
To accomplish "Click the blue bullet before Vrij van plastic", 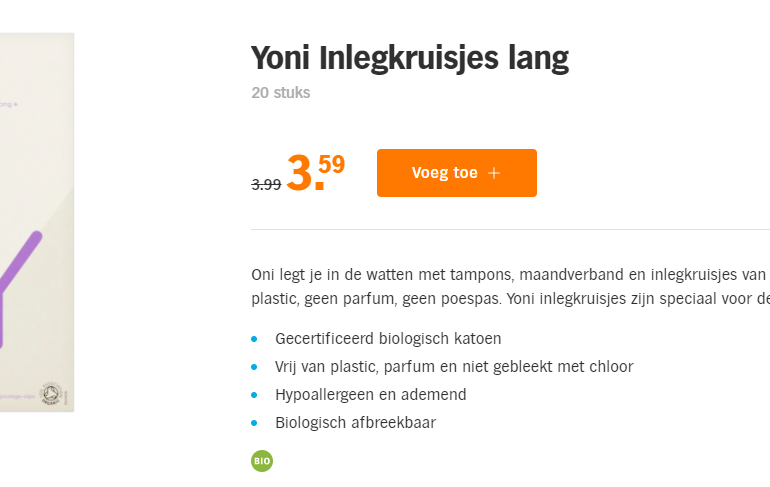I will click(x=255, y=367).
